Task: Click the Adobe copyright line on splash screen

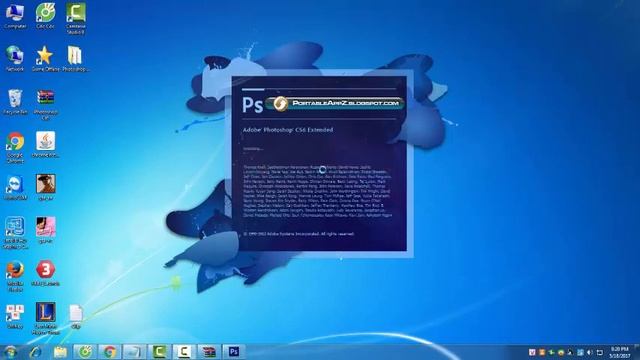Action: coord(298,234)
